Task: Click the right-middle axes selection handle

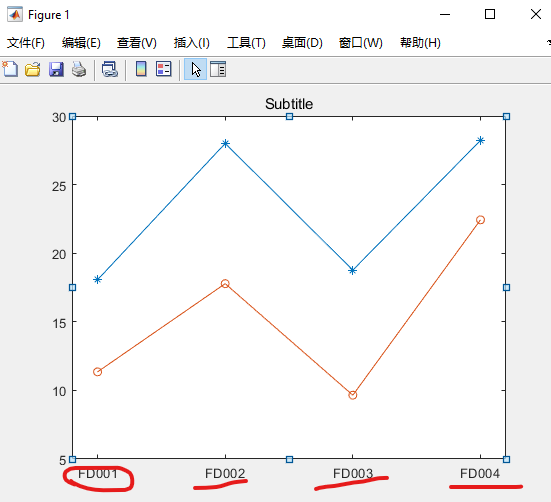Action: (506, 287)
